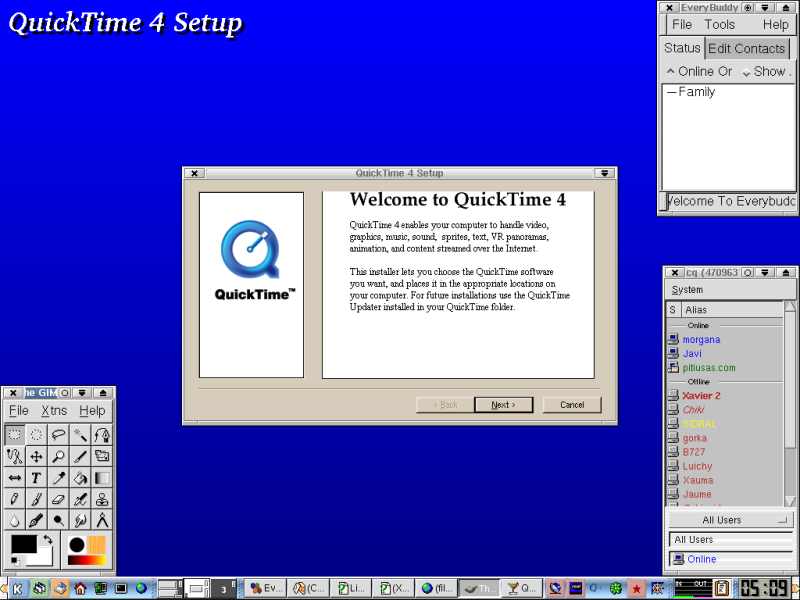This screenshot has width=800, height=600.
Task: Open the Help menu in EveryBuddy
Action: [776, 24]
